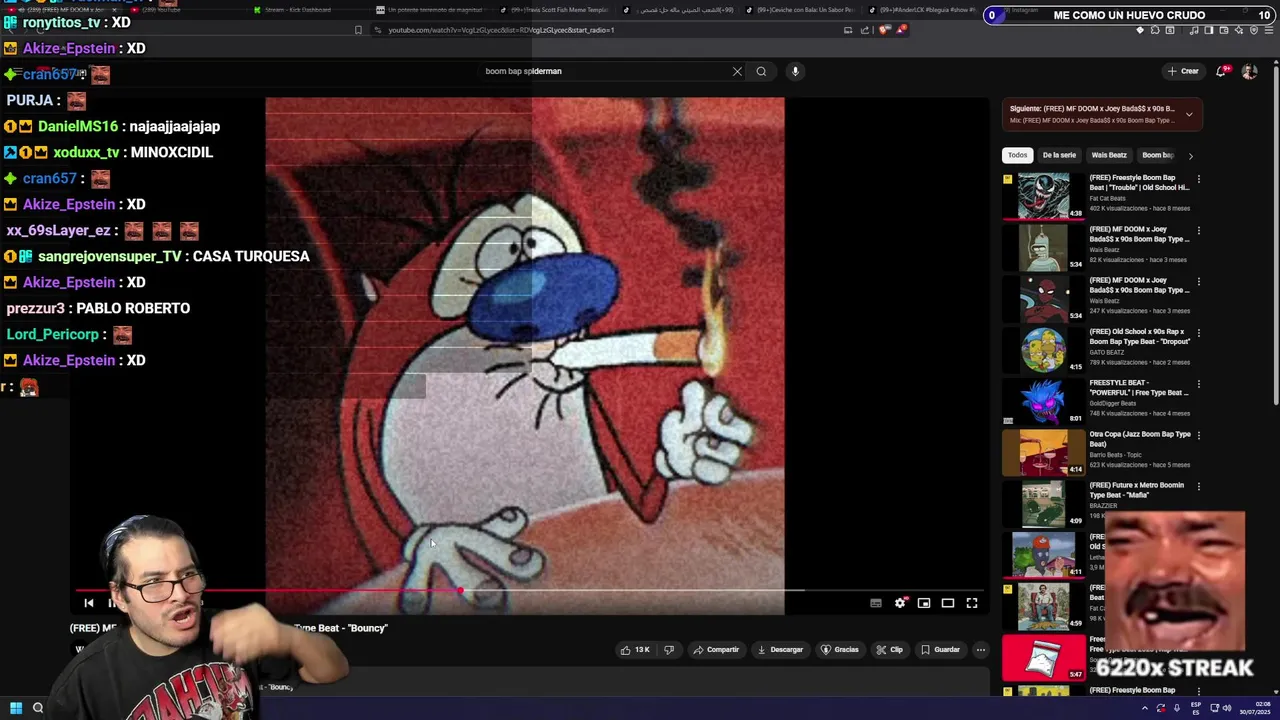Image resolution: width=1280 pixels, height=720 pixels.
Task: Open options for POWERFUL beat video
Action: tap(1198, 384)
